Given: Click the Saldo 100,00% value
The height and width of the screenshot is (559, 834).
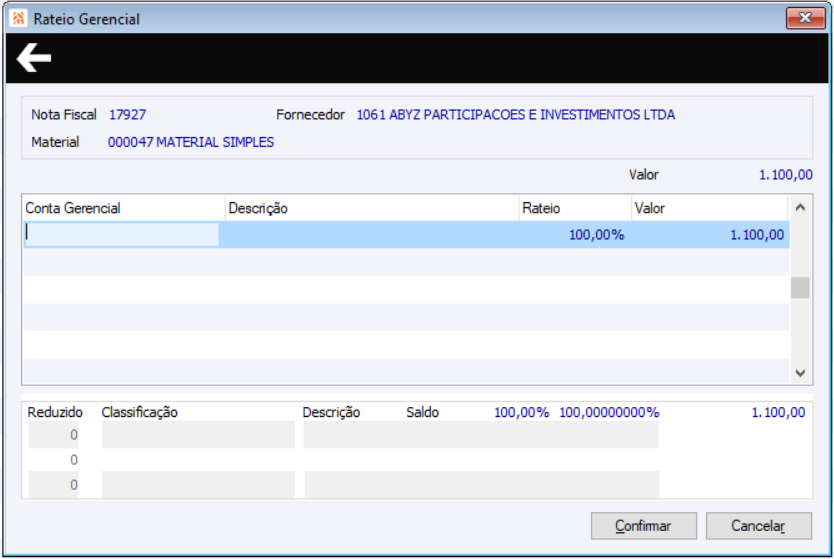Looking at the screenshot, I should pos(521,412).
